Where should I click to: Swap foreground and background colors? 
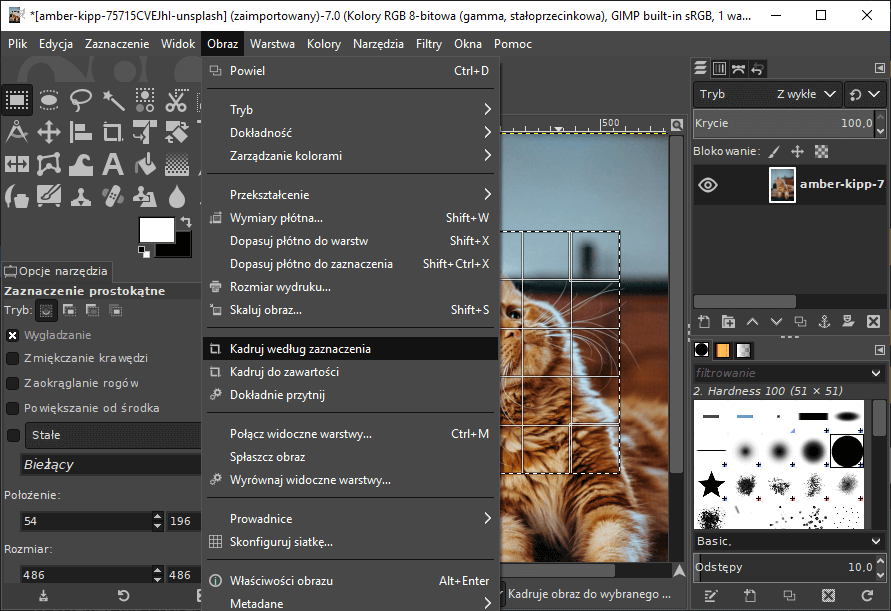click(x=185, y=221)
